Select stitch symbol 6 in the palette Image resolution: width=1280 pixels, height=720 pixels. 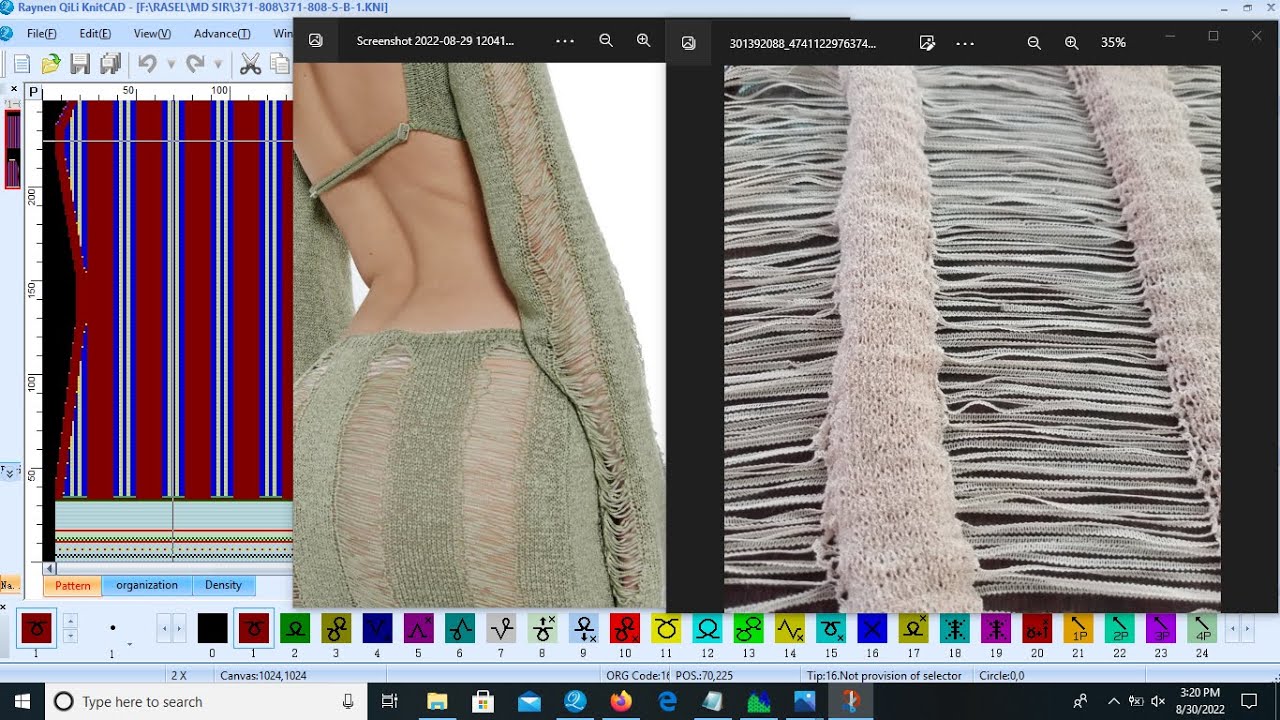(x=459, y=628)
